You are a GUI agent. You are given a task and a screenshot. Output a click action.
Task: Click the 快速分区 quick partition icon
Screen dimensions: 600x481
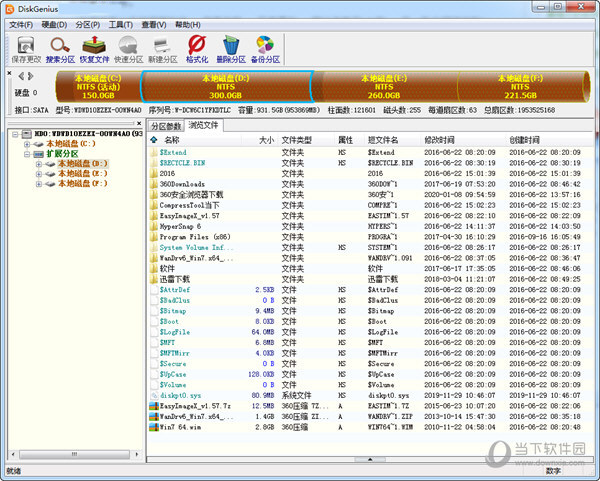[x=129, y=50]
